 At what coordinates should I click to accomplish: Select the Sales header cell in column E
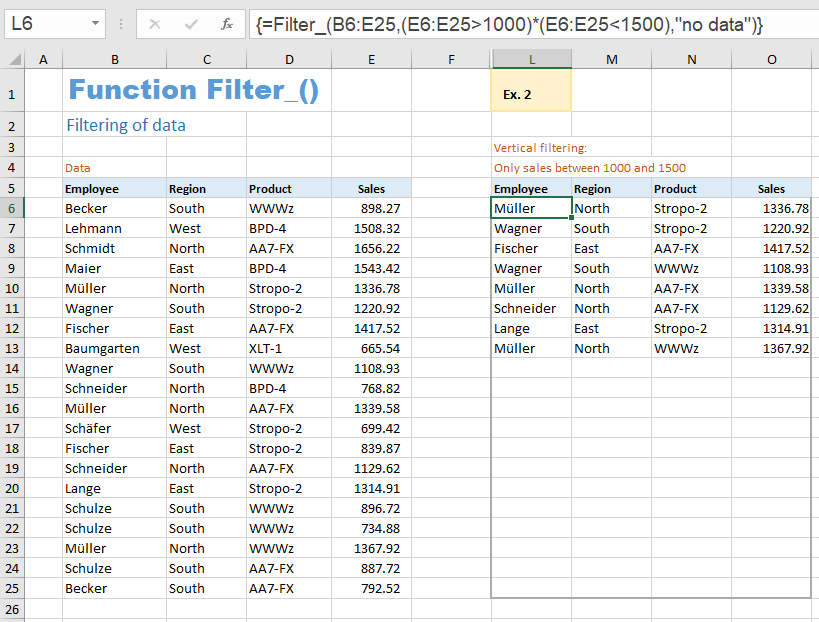pyautogui.click(x=371, y=188)
